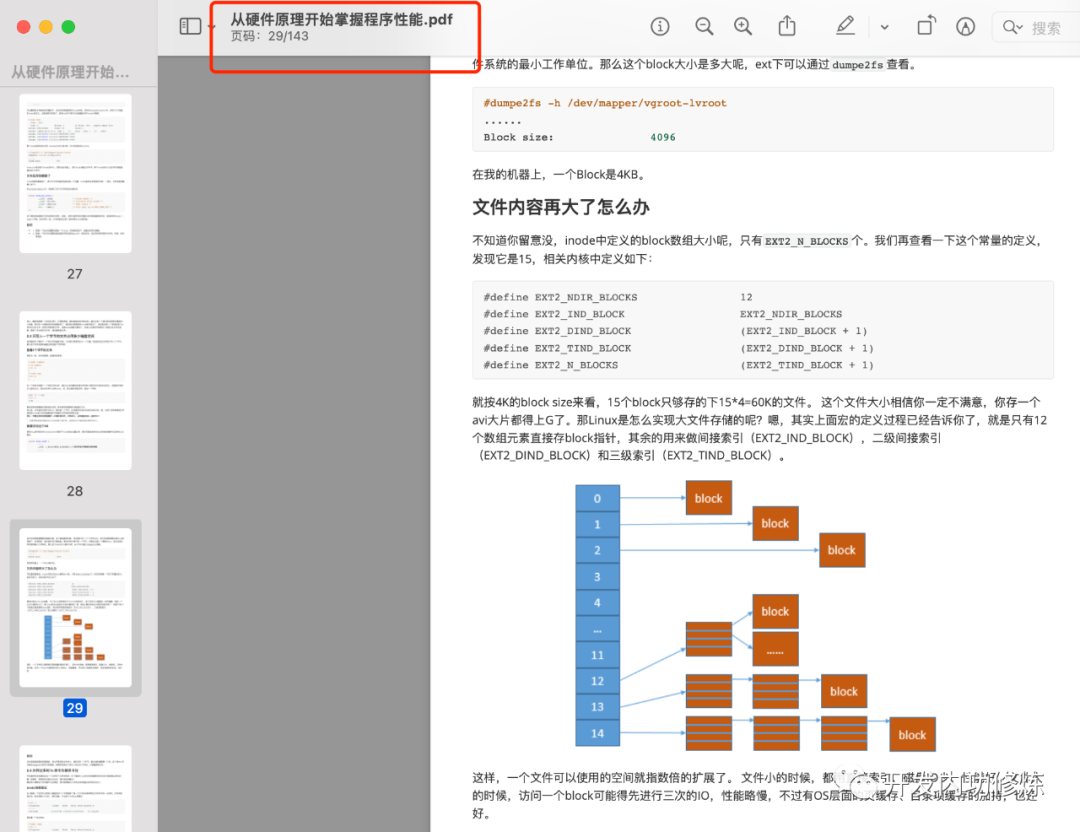1080x832 pixels.
Task: Click the window title 从硬件原理开始掌握程序性能.pdf
Action: point(342,19)
